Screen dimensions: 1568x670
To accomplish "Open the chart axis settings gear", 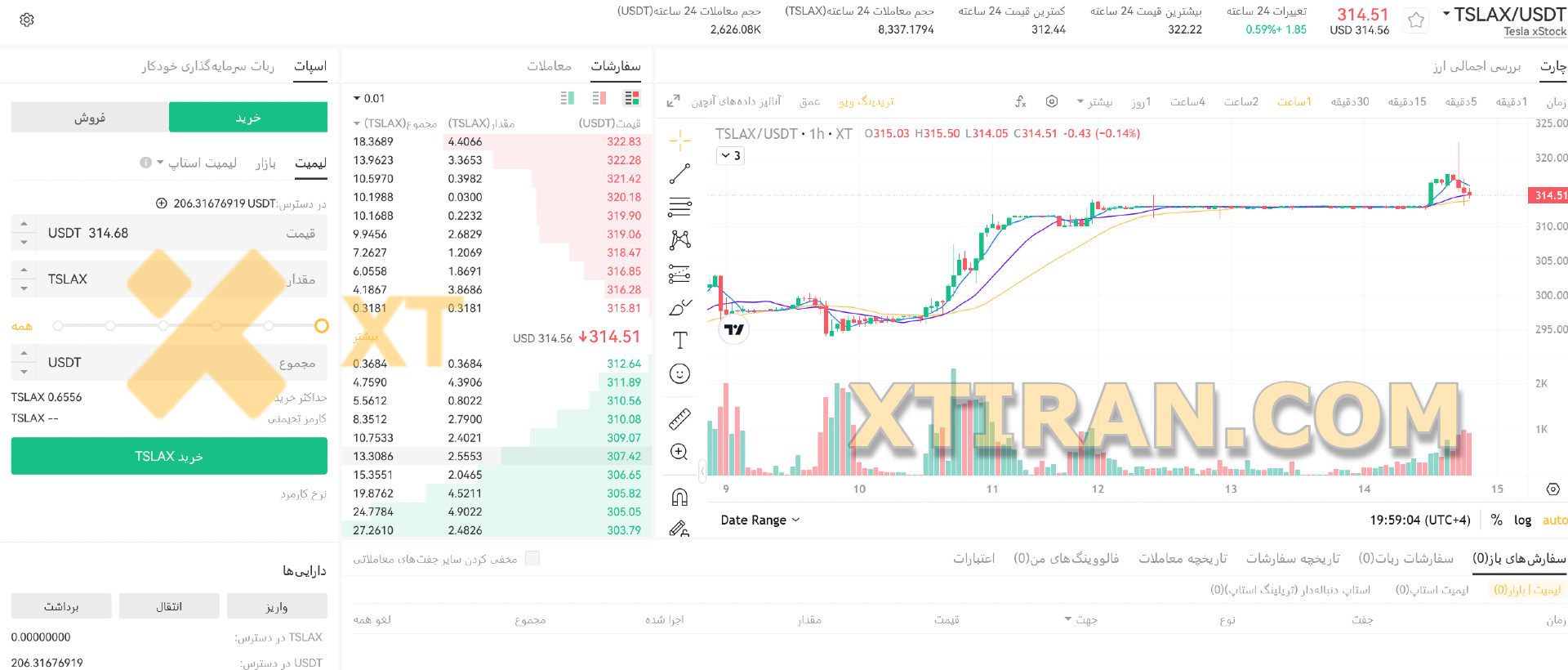I will point(1552,489).
